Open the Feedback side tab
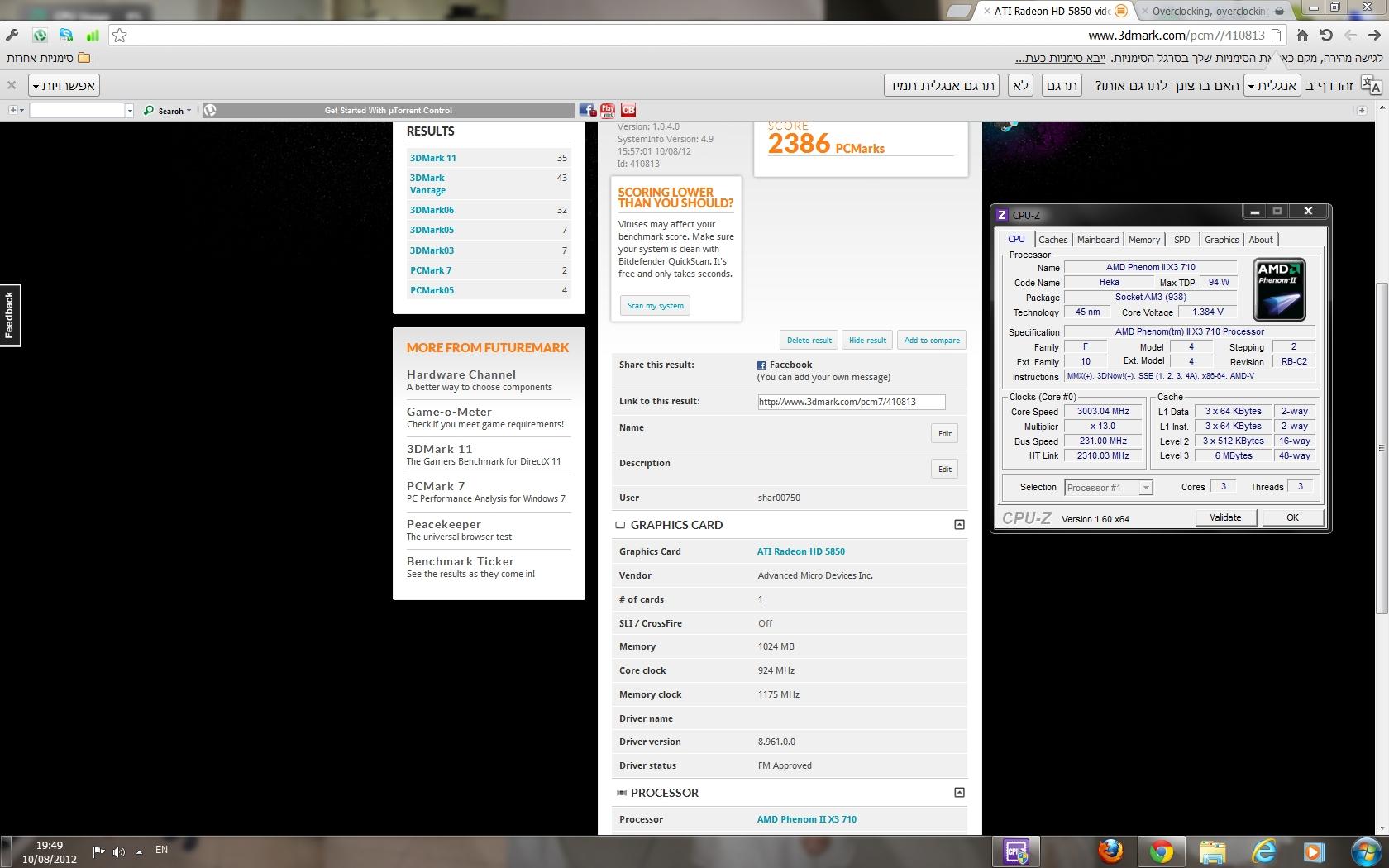The height and width of the screenshot is (868, 1389). pos(10,315)
